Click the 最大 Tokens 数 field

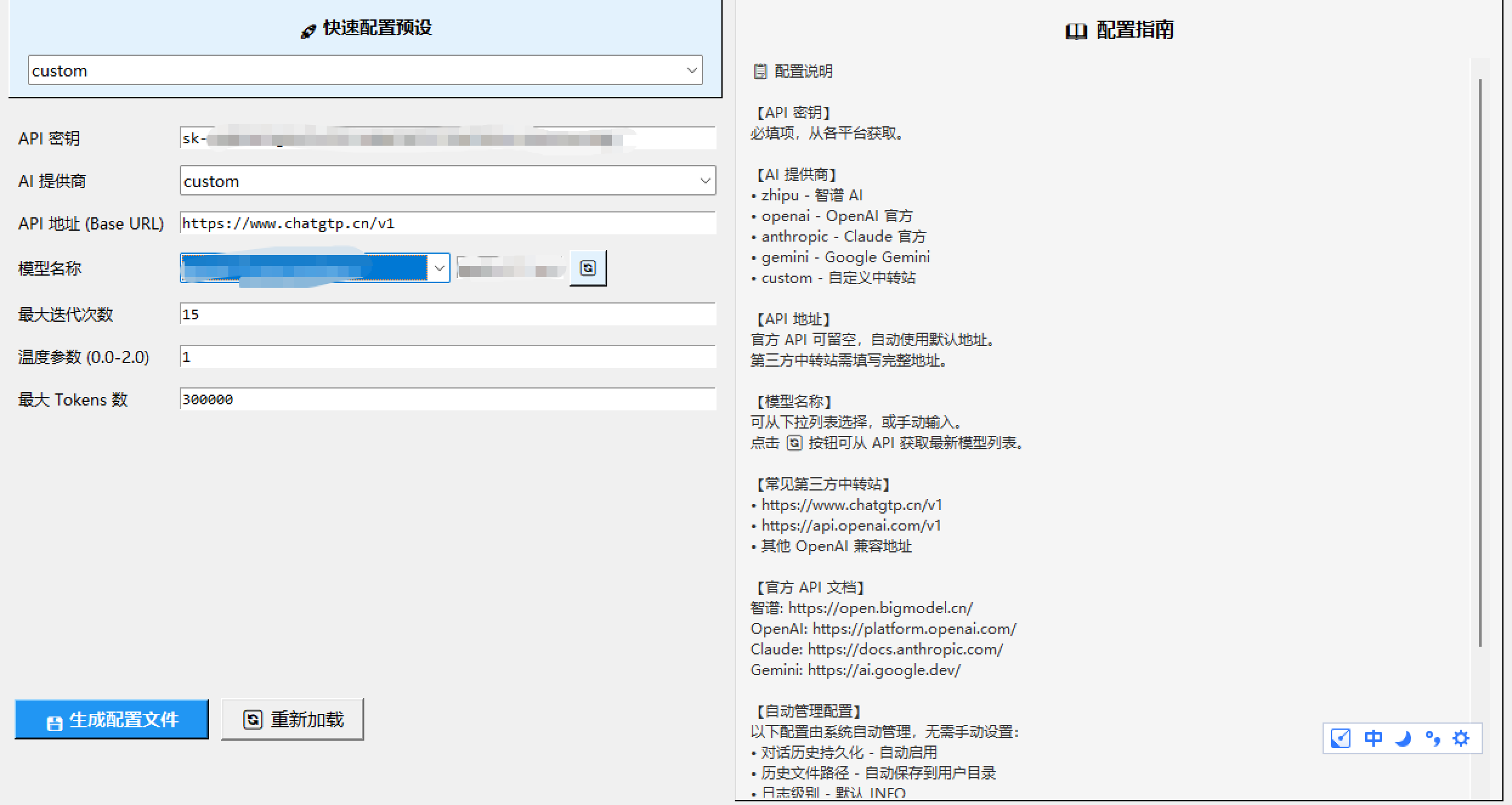point(448,399)
